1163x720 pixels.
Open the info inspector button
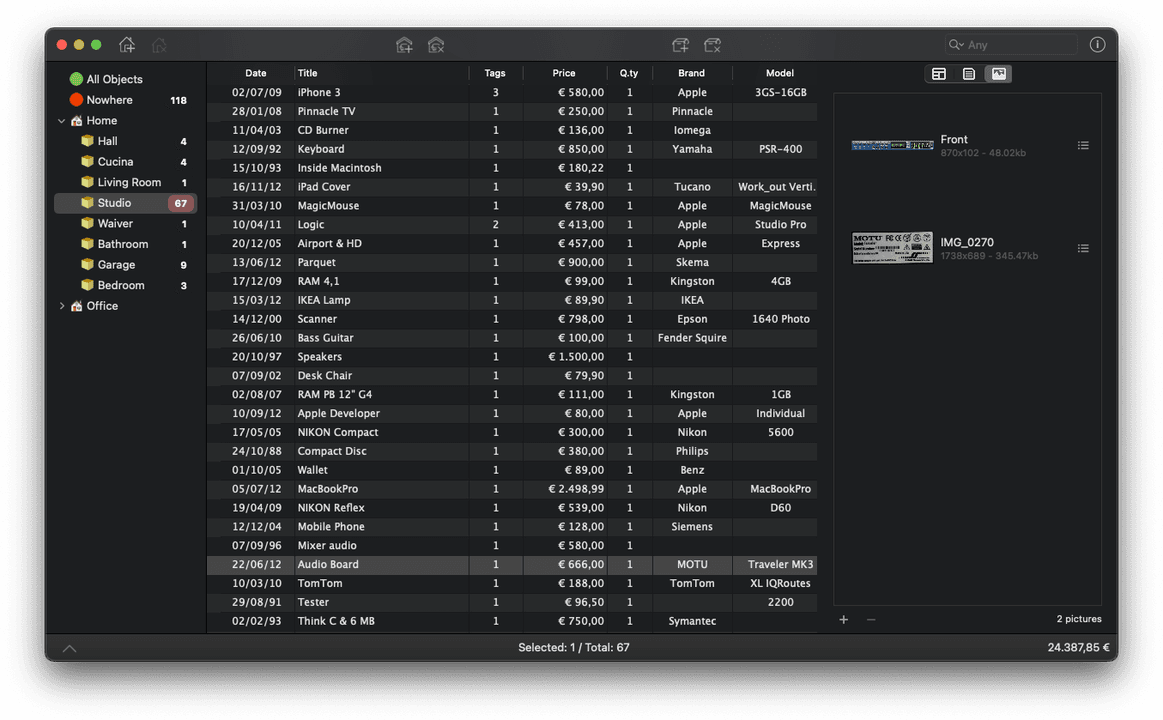tap(1097, 45)
